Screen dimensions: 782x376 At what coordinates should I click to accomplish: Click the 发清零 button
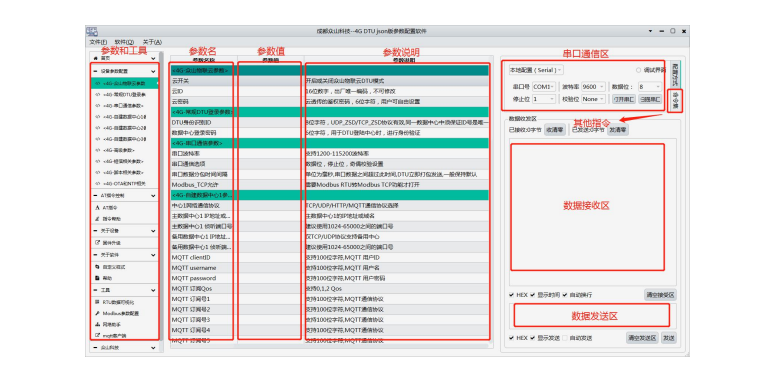point(618,129)
